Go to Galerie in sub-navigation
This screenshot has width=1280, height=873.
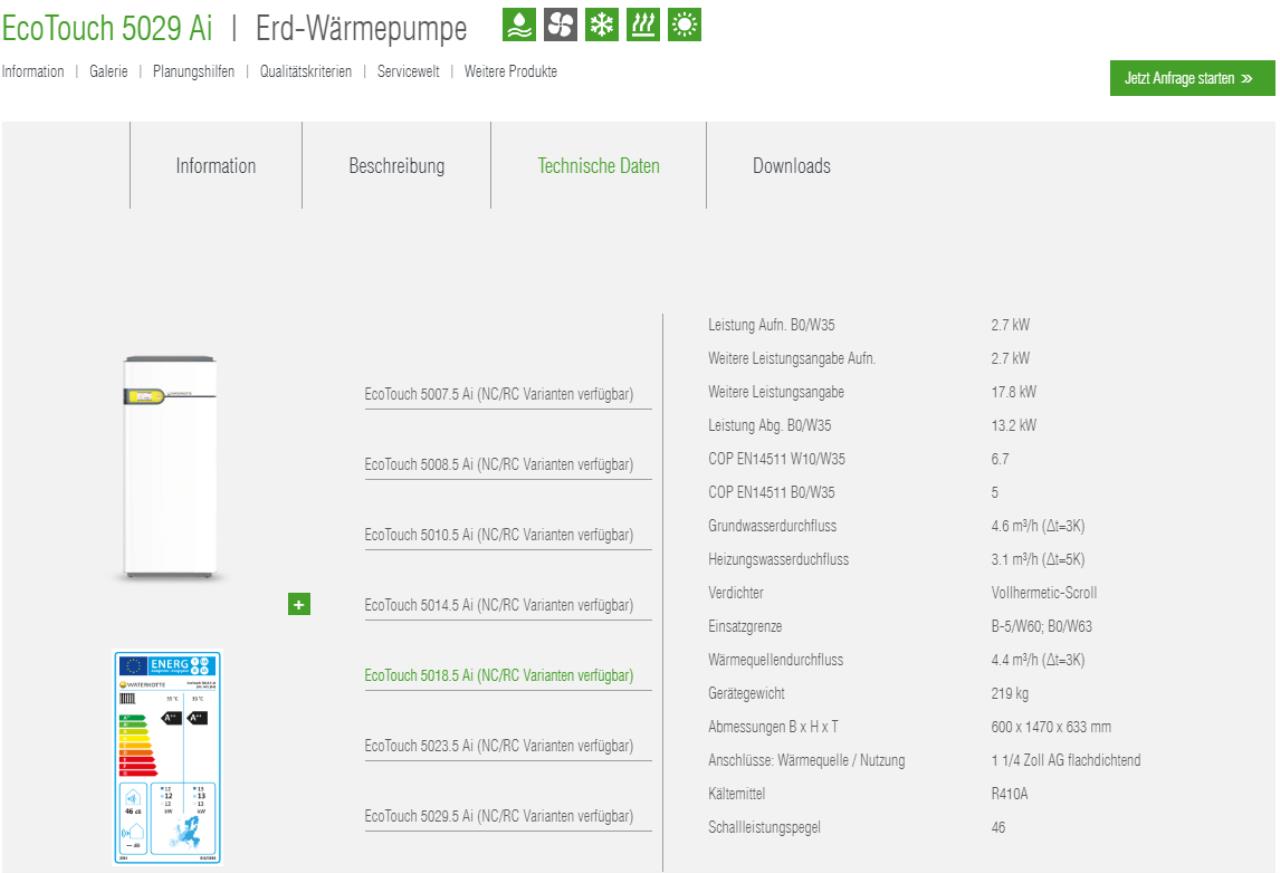tap(109, 71)
